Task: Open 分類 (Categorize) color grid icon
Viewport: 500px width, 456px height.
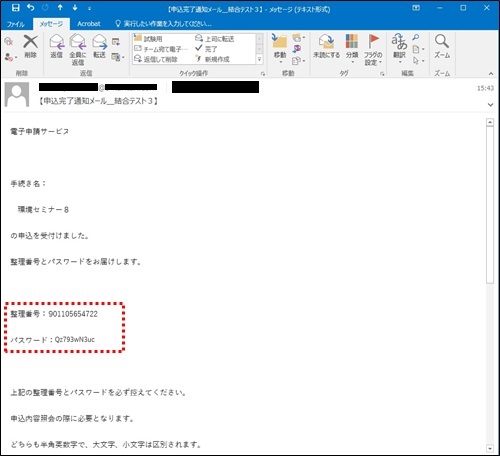Action: click(352, 41)
